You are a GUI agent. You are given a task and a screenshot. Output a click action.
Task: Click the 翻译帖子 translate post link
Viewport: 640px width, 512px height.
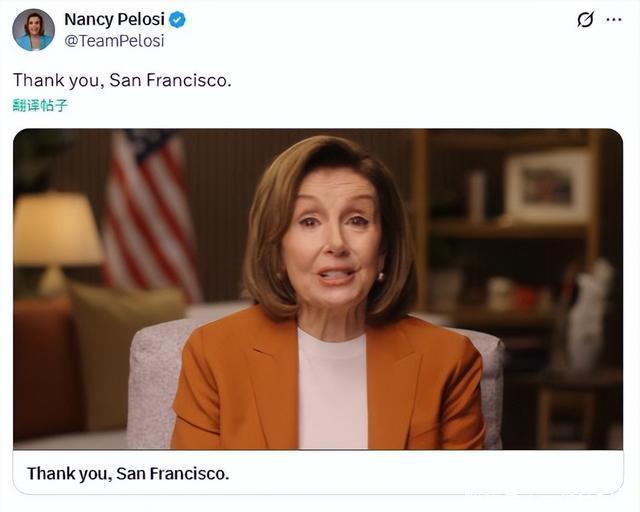(x=40, y=105)
